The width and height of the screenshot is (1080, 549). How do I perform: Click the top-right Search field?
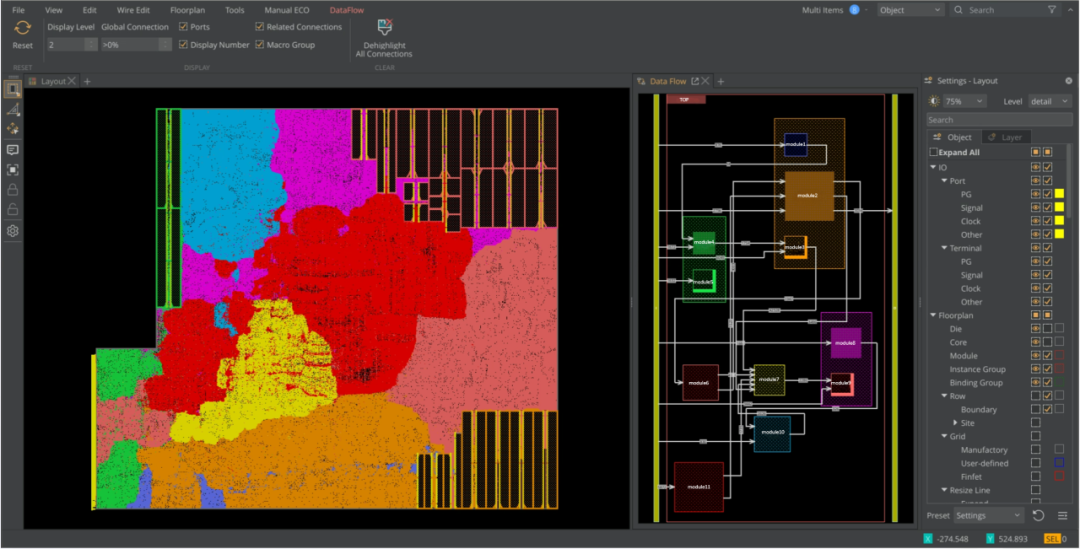click(1006, 10)
